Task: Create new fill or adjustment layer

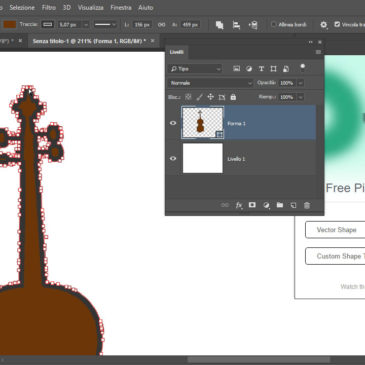Action: [x=266, y=205]
